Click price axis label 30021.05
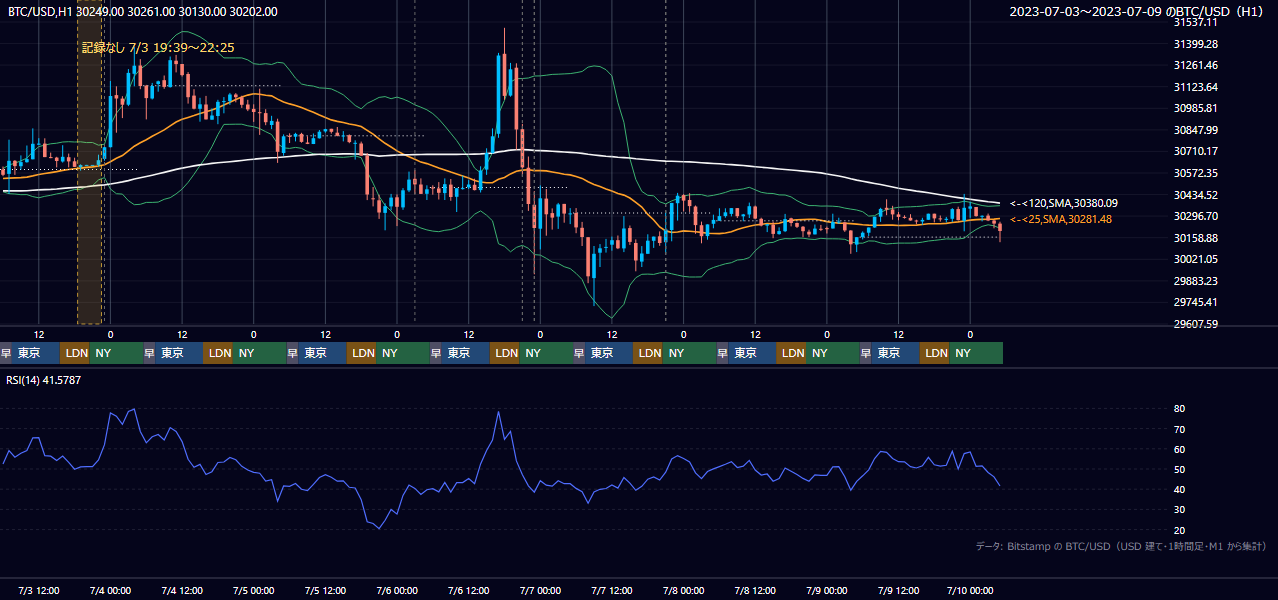The width and height of the screenshot is (1278, 600). (1195, 259)
